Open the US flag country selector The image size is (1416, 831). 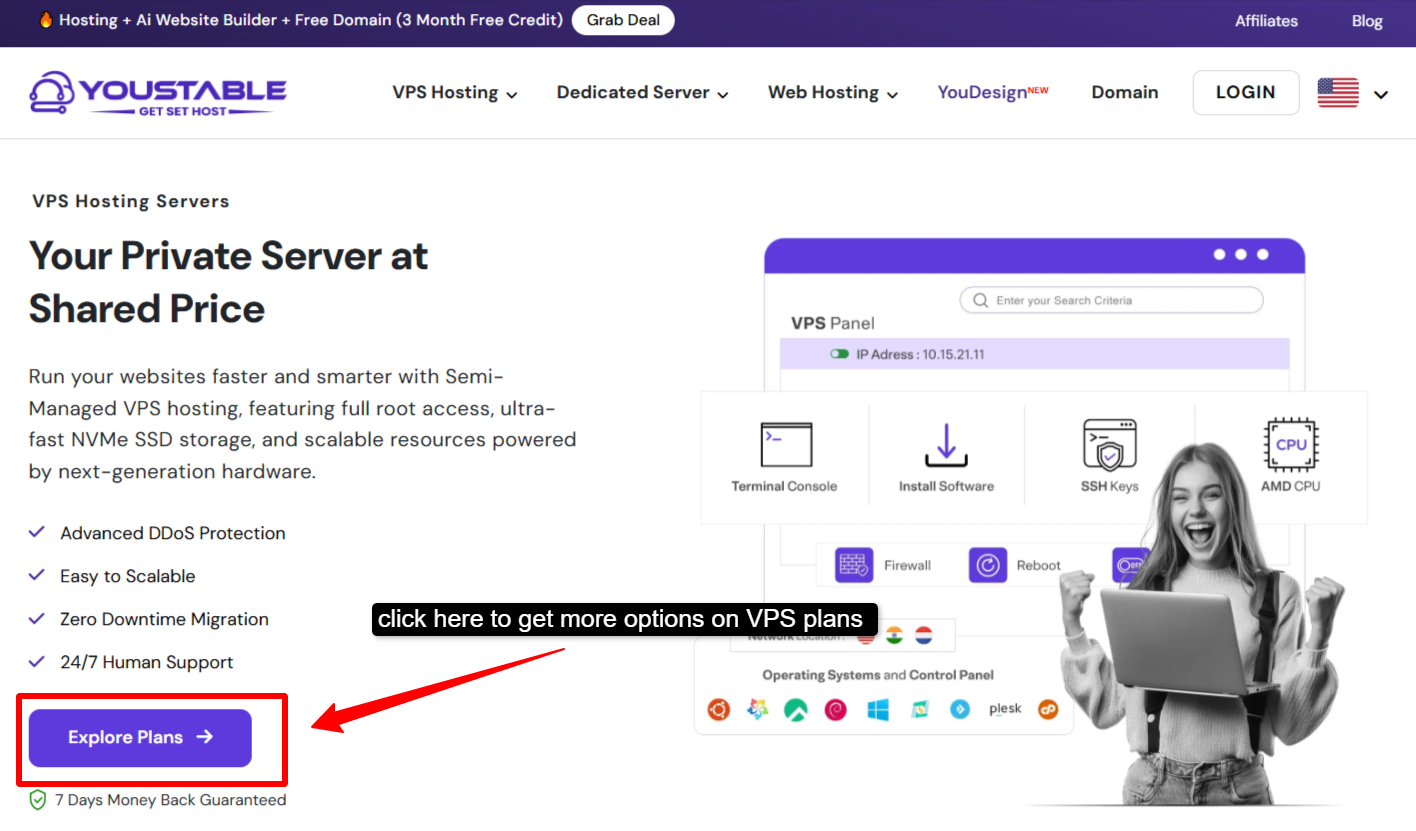(1353, 93)
